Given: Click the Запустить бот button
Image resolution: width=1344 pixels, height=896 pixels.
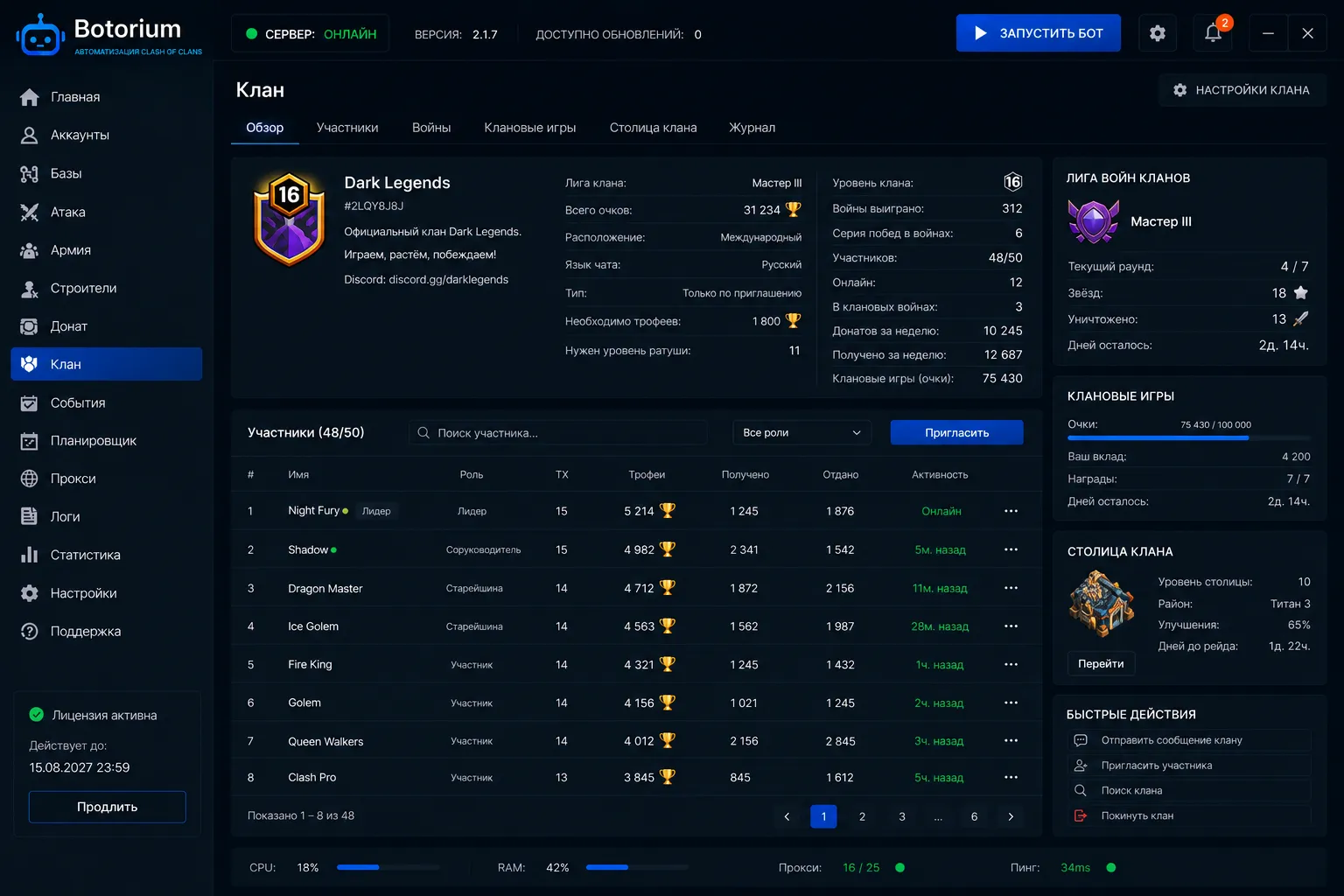Looking at the screenshot, I should pos(1039,33).
